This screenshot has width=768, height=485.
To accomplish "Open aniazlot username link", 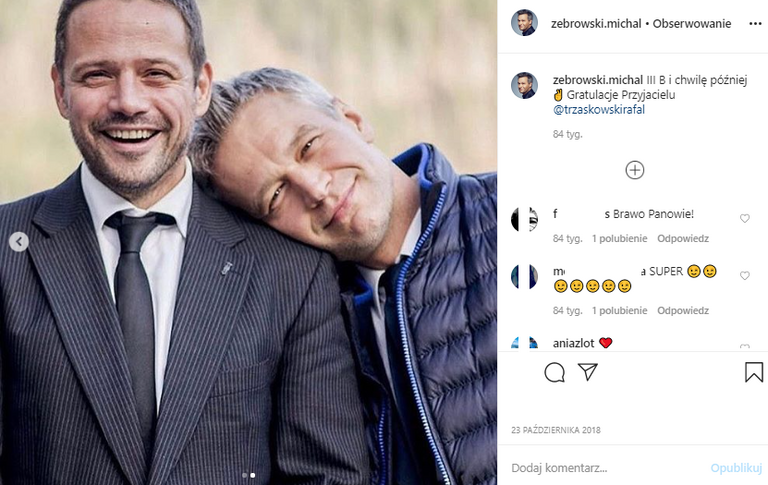I will 573,343.
